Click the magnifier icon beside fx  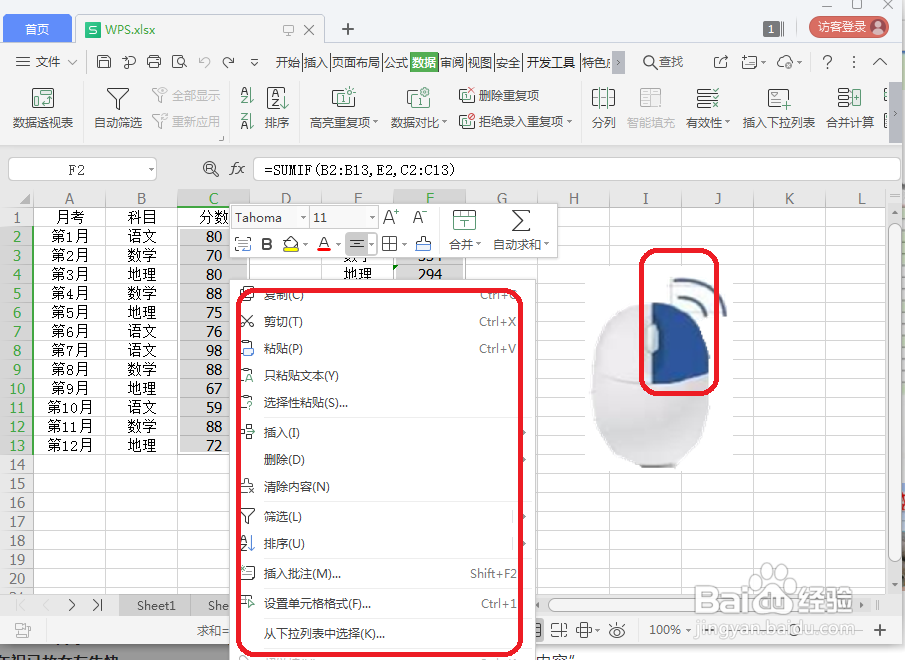pos(211,169)
